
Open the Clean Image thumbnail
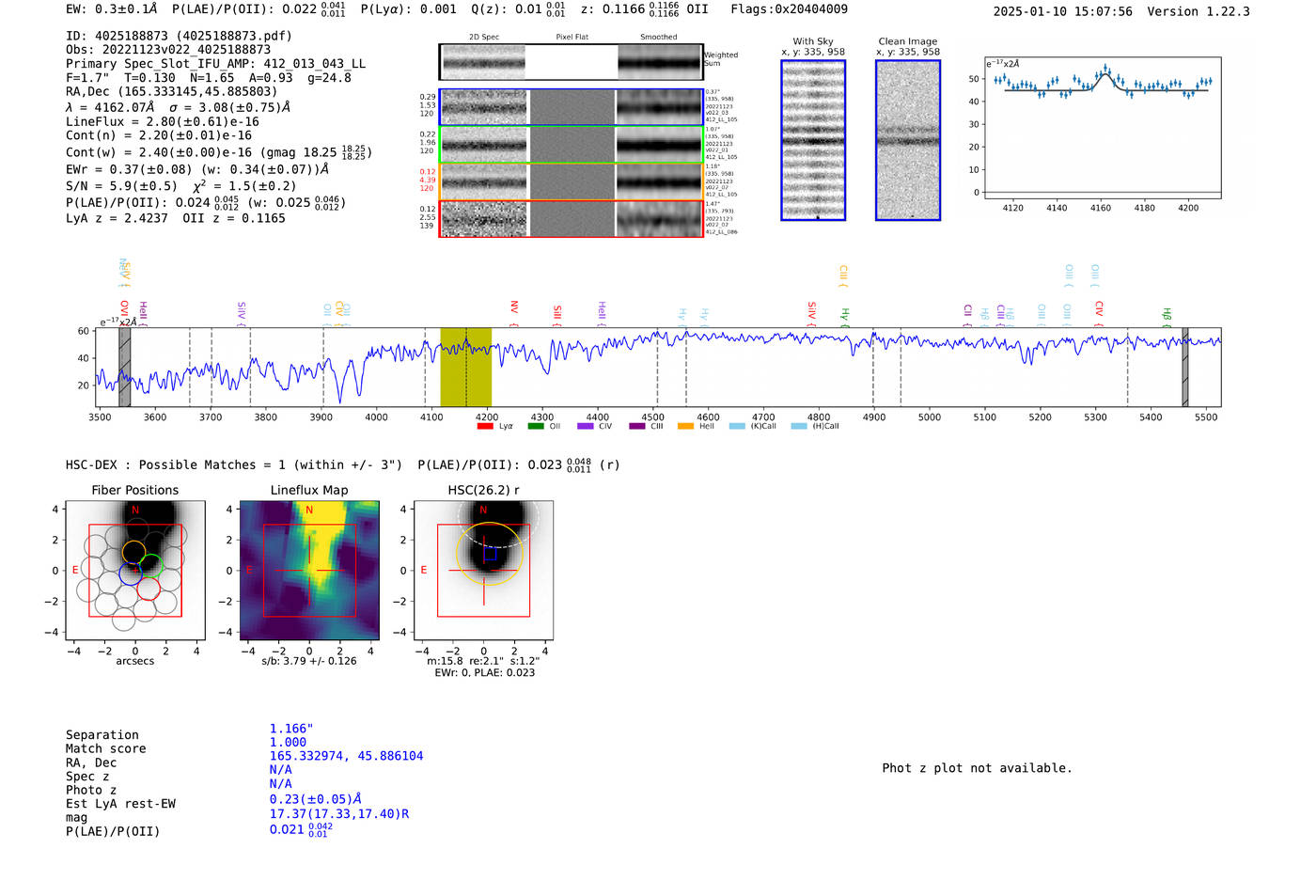(x=908, y=140)
